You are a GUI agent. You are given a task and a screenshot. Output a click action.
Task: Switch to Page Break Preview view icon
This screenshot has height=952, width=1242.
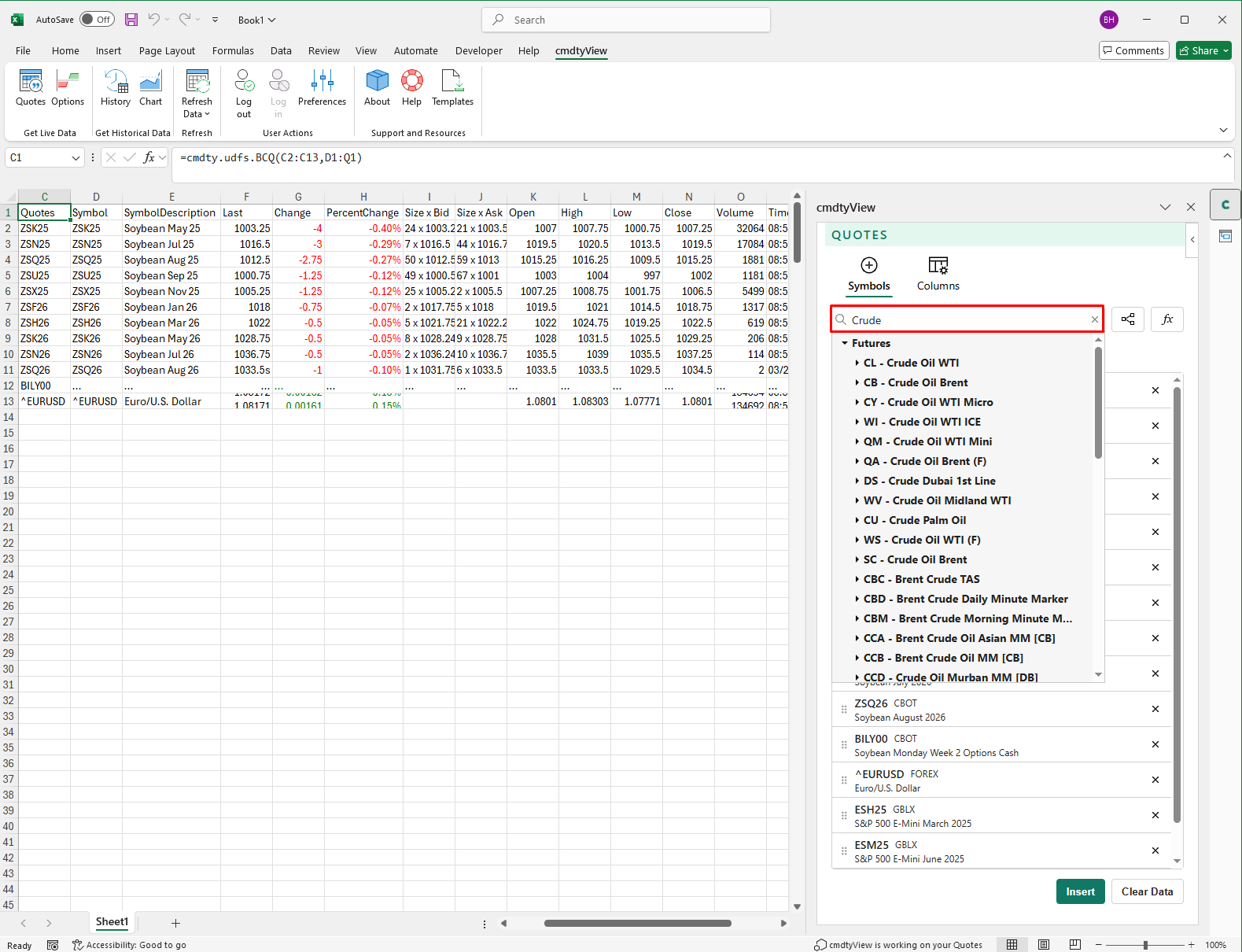[1075, 944]
